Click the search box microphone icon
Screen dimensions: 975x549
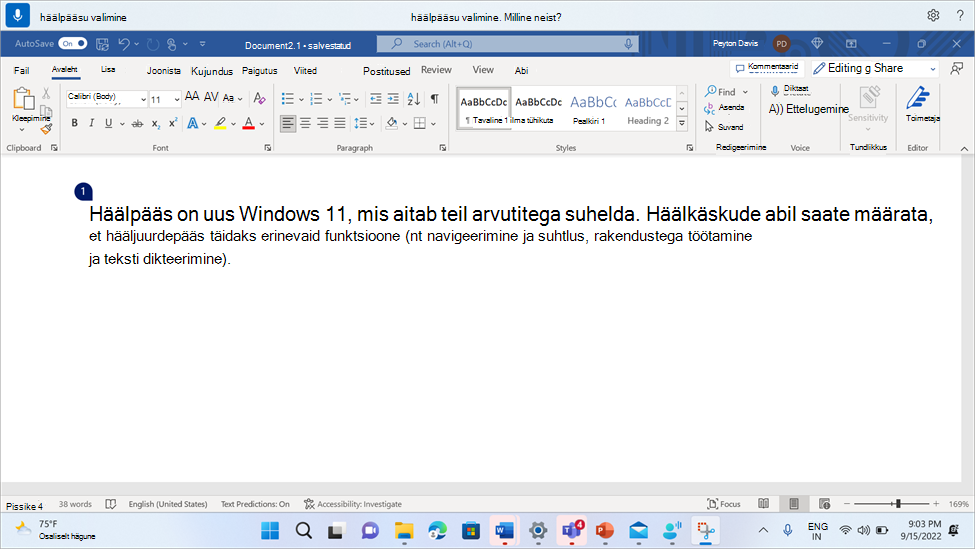pyautogui.click(x=629, y=44)
